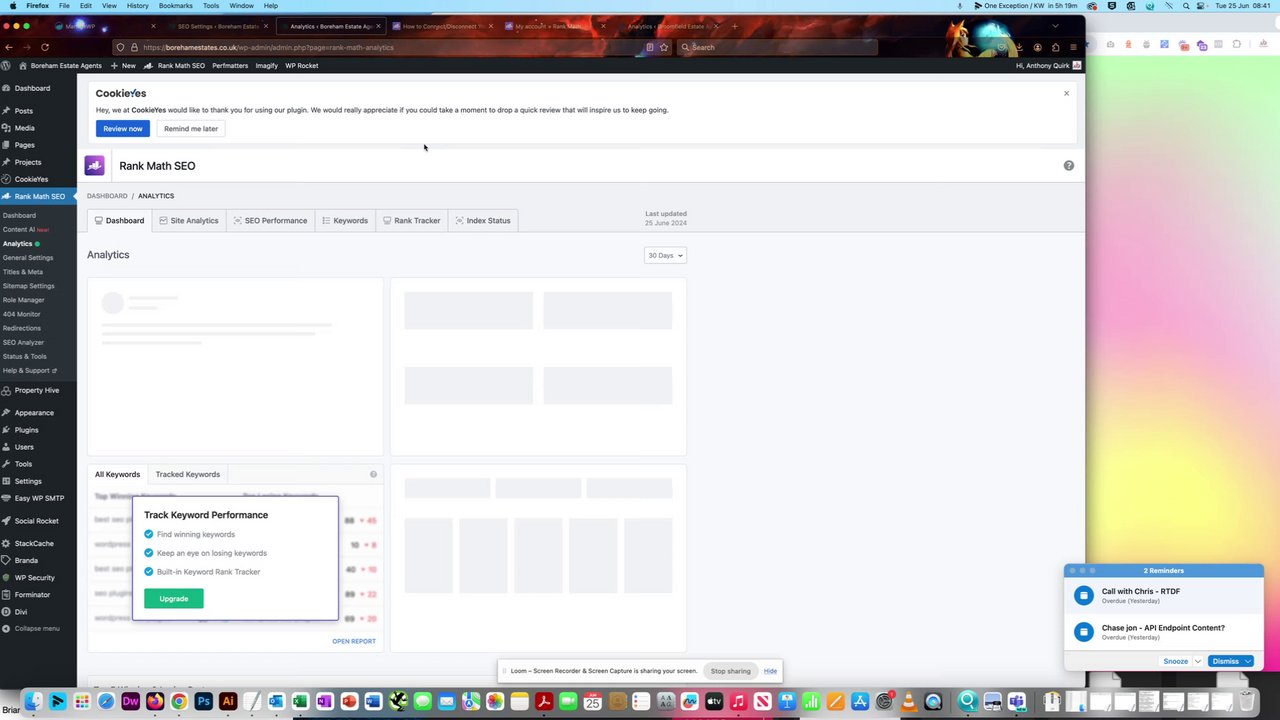Viewport: 1280px width, 720px height.
Task: Open the Firefox Bookmarks menu
Action: [175, 6]
